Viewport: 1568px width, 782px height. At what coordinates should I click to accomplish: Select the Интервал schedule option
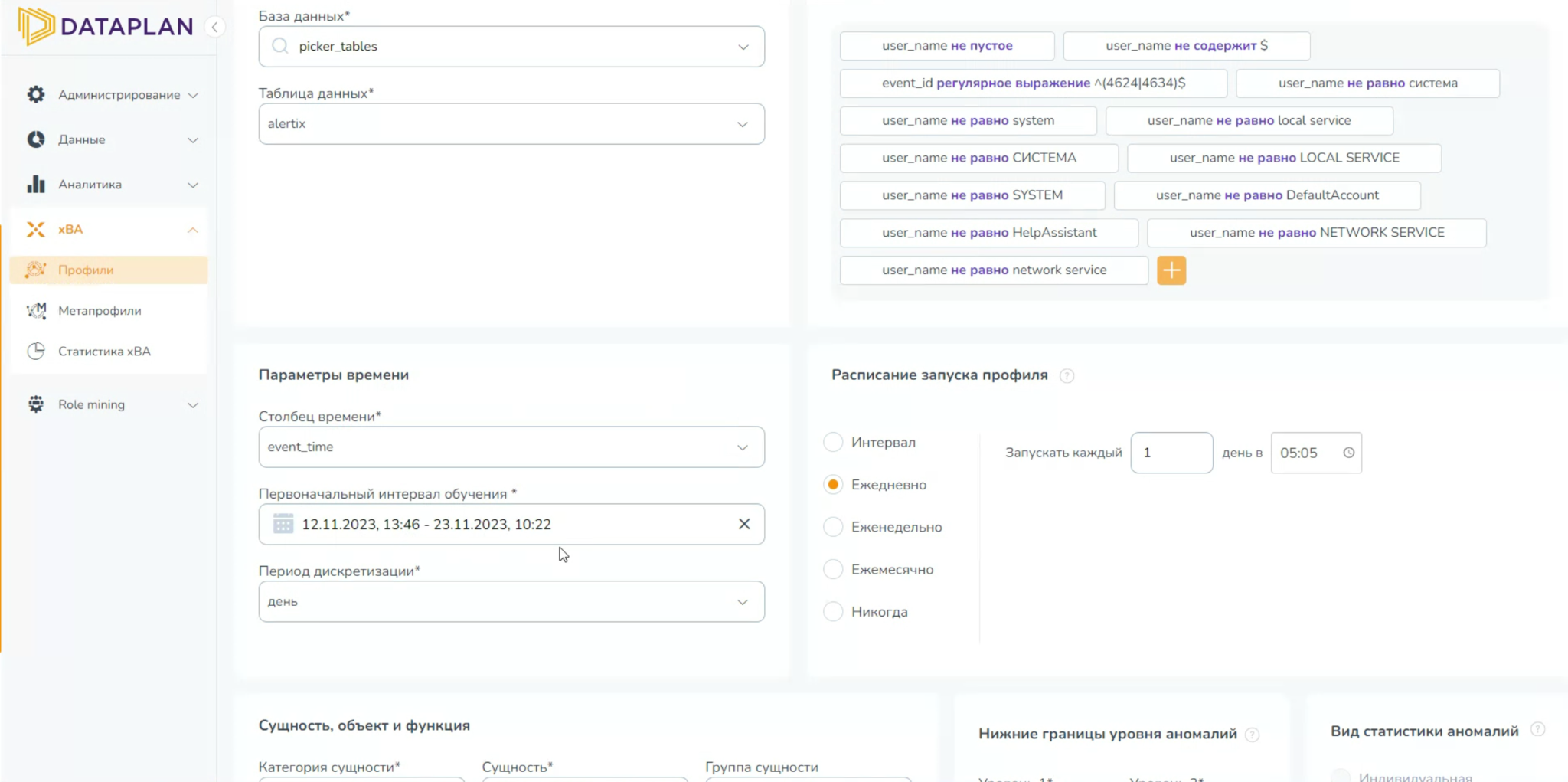[833, 442]
